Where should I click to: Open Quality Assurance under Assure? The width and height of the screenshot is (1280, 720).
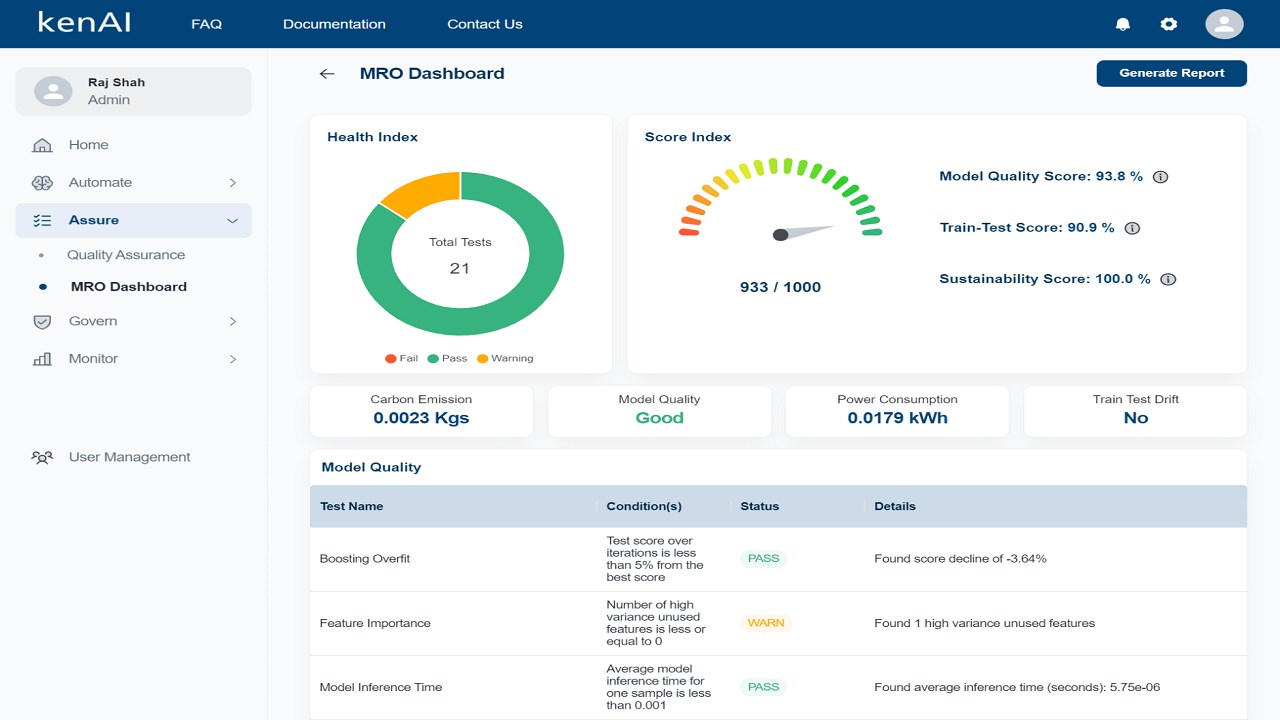[x=126, y=255]
